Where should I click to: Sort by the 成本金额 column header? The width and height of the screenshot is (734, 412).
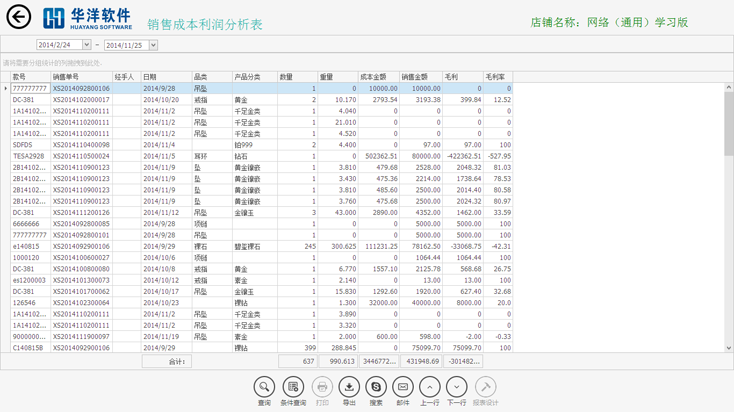[379, 77]
